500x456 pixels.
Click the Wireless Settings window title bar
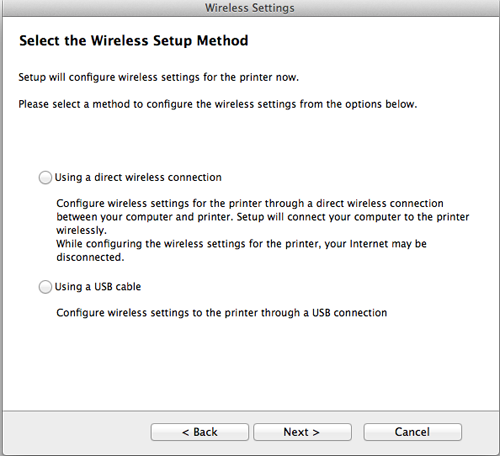tap(250, 8)
